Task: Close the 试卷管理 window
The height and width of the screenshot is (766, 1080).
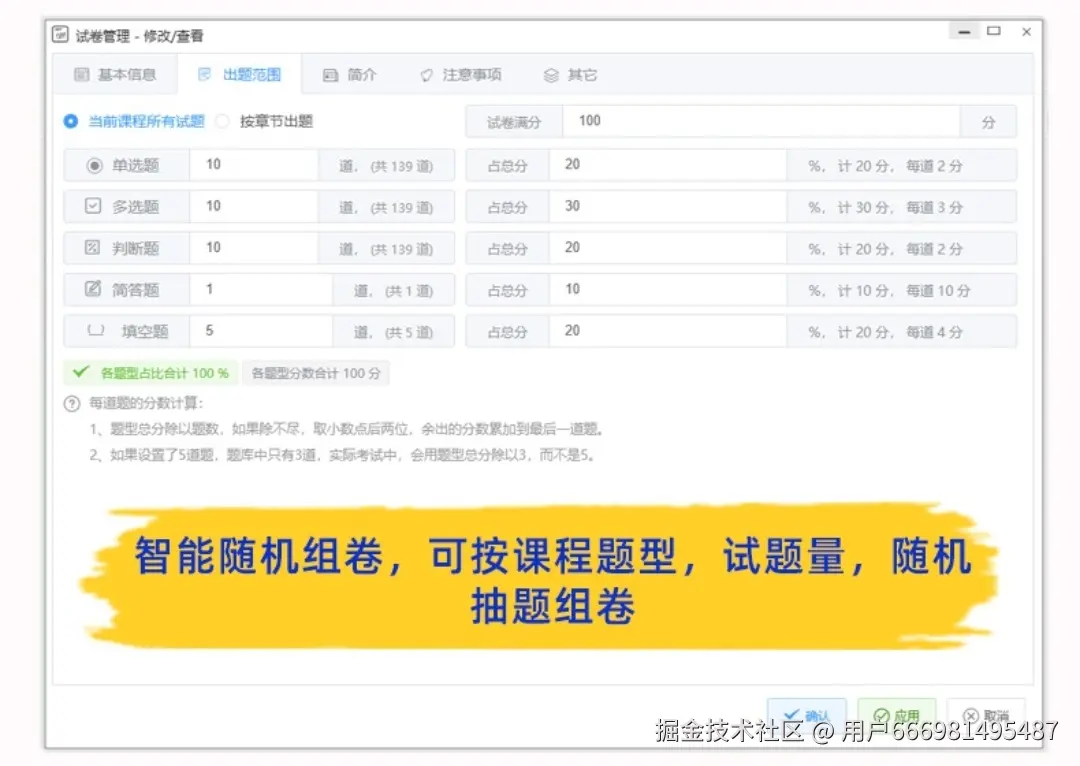Action: (x=1026, y=32)
